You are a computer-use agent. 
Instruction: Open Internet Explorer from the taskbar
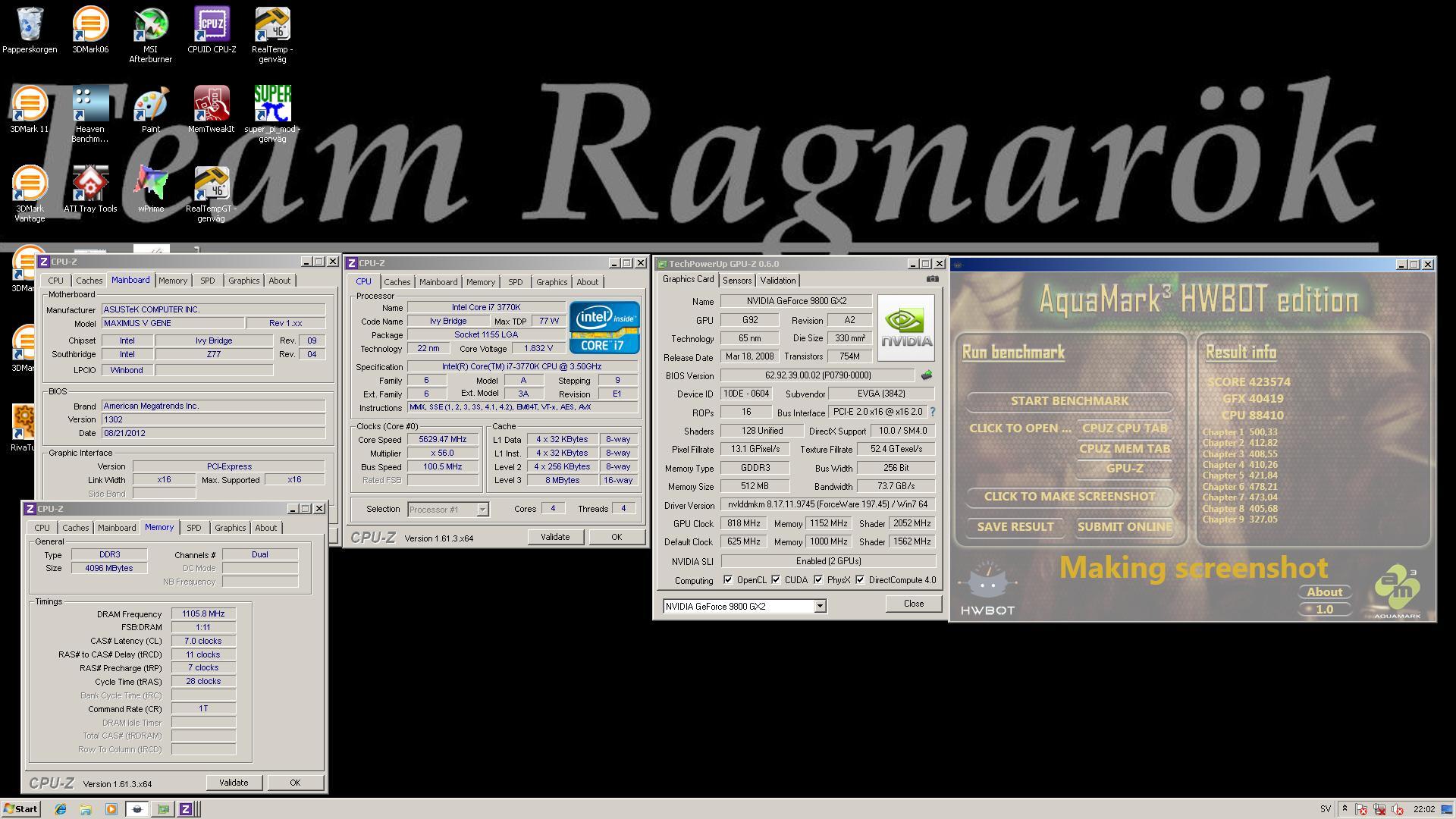(61, 809)
